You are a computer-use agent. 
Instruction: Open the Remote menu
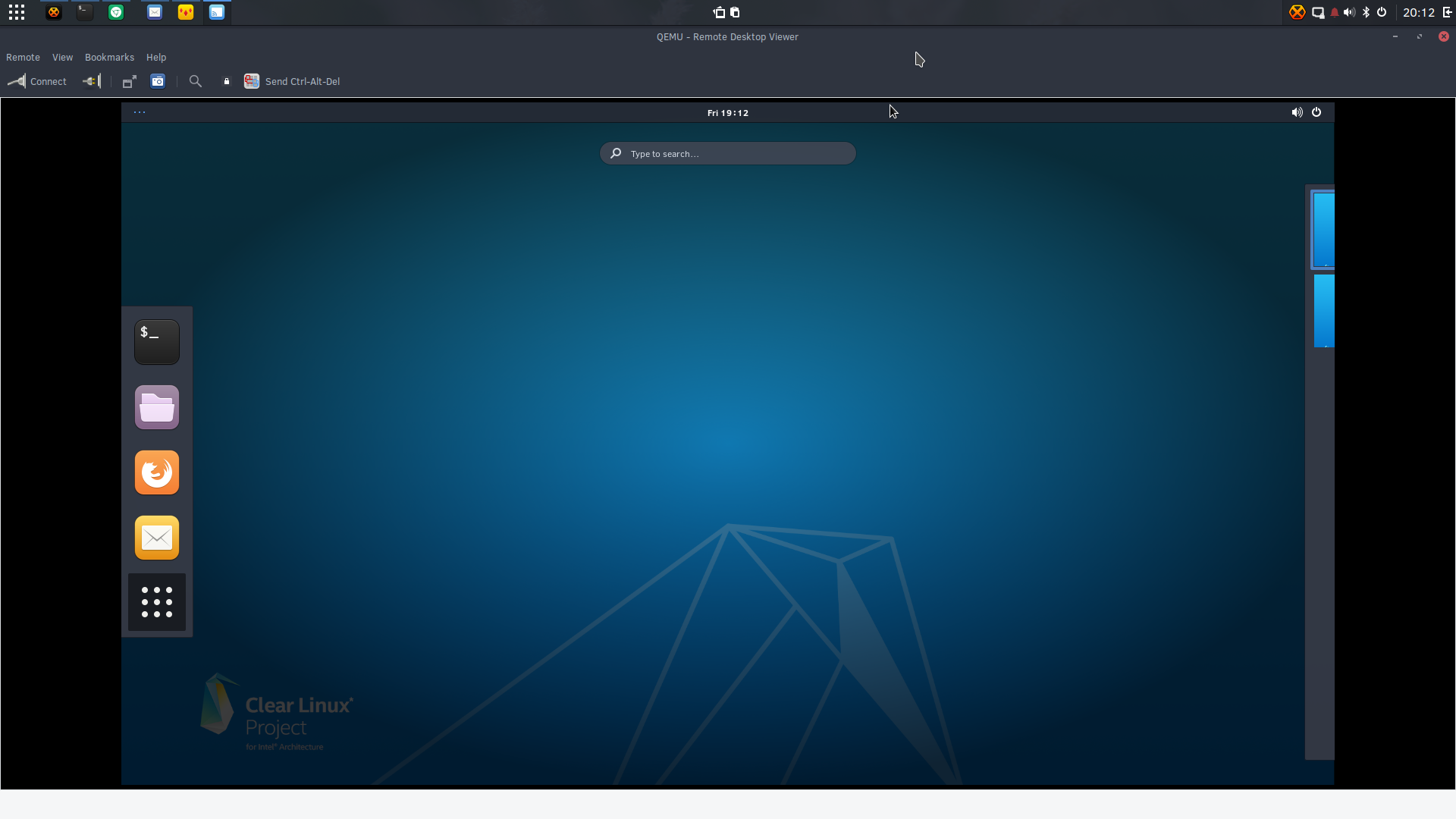pyautogui.click(x=23, y=58)
